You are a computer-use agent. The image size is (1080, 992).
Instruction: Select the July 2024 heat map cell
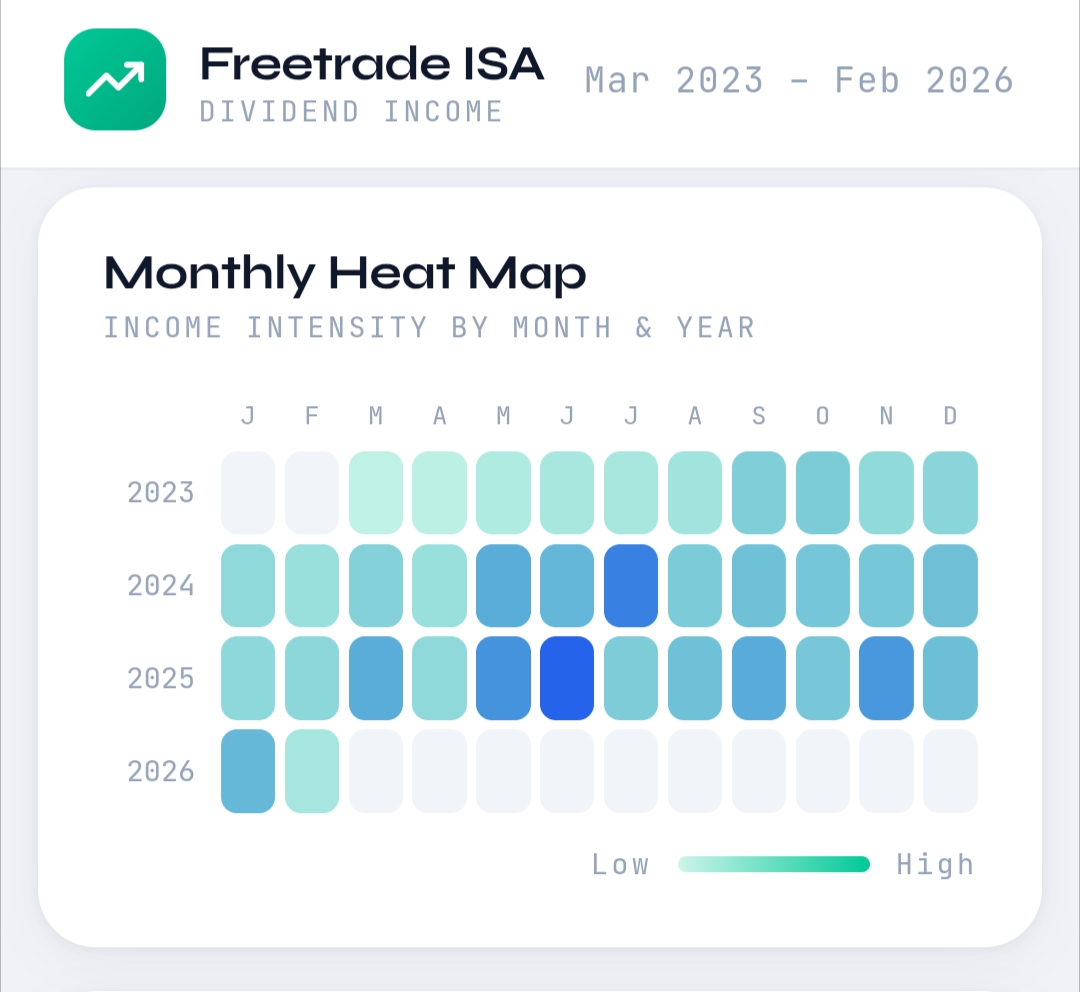point(631,585)
